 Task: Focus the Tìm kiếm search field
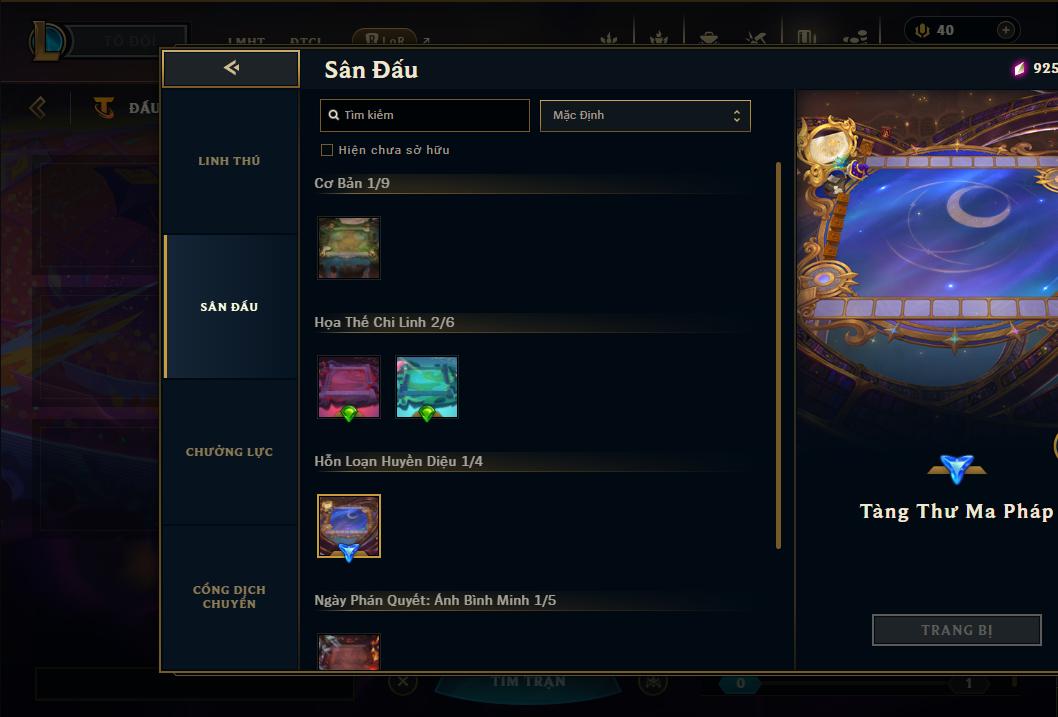pos(424,115)
